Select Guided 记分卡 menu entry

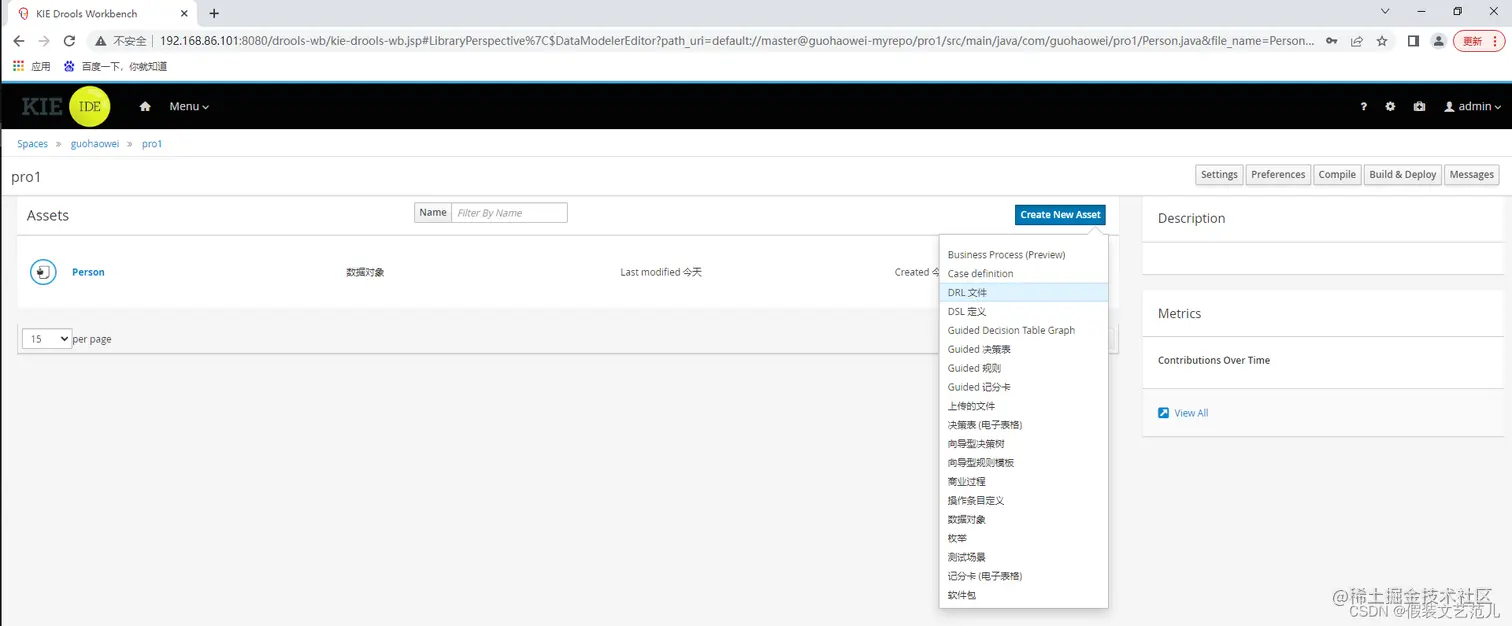(x=1024, y=387)
